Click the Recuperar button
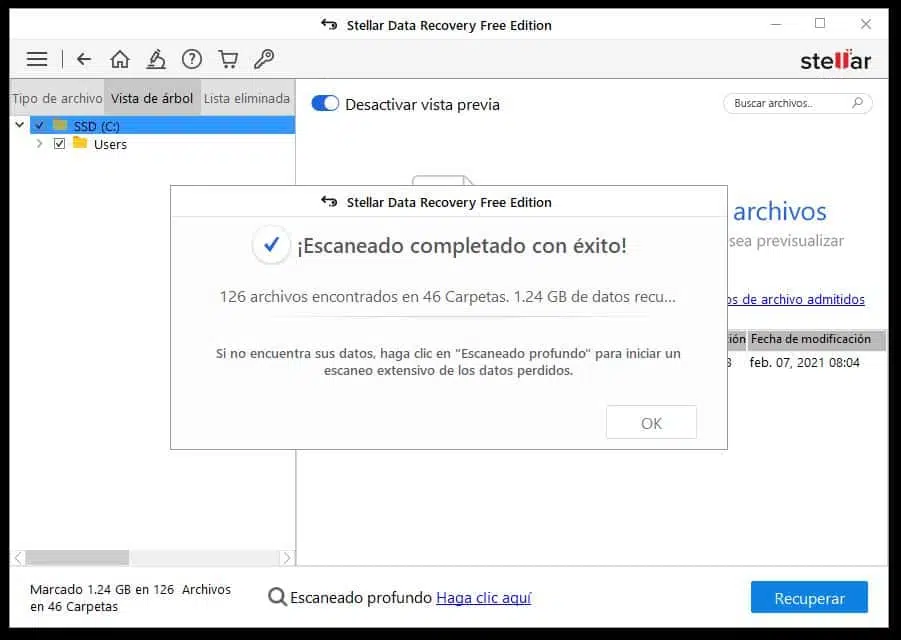 pyautogui.click(x=809, y=597)
